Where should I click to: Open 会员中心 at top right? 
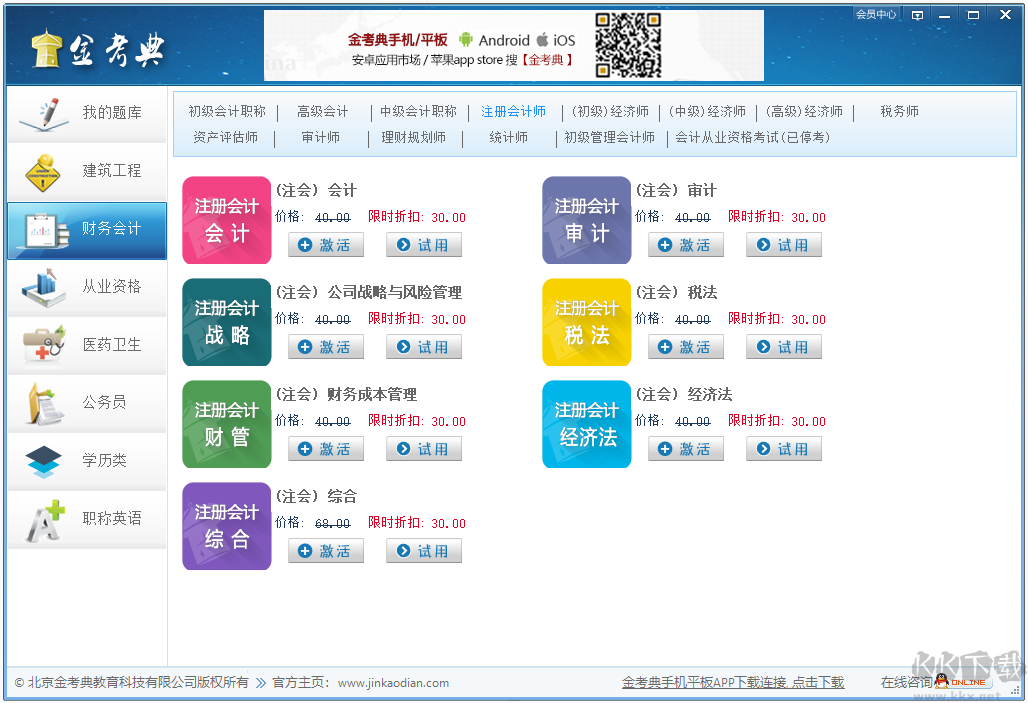874,13
